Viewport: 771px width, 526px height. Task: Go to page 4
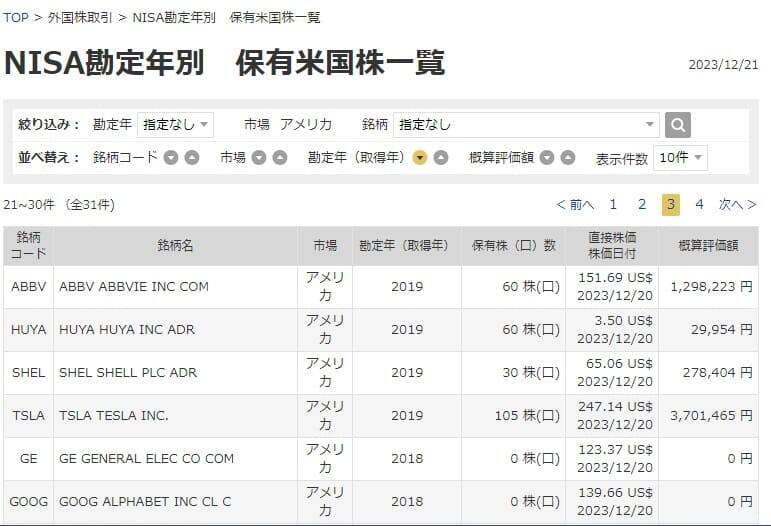pyautogui.click(x=699, y=205)
